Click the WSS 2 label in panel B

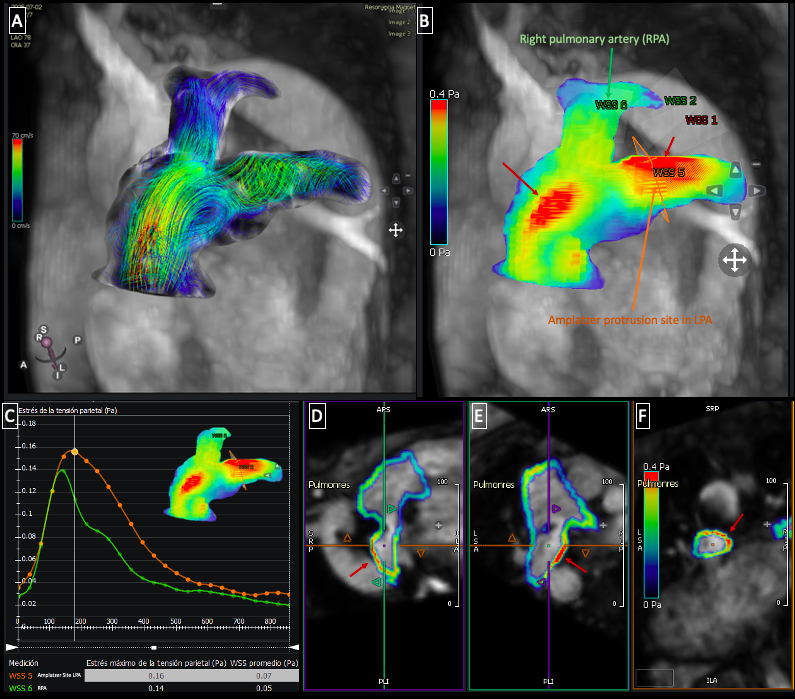coord(679,101)
